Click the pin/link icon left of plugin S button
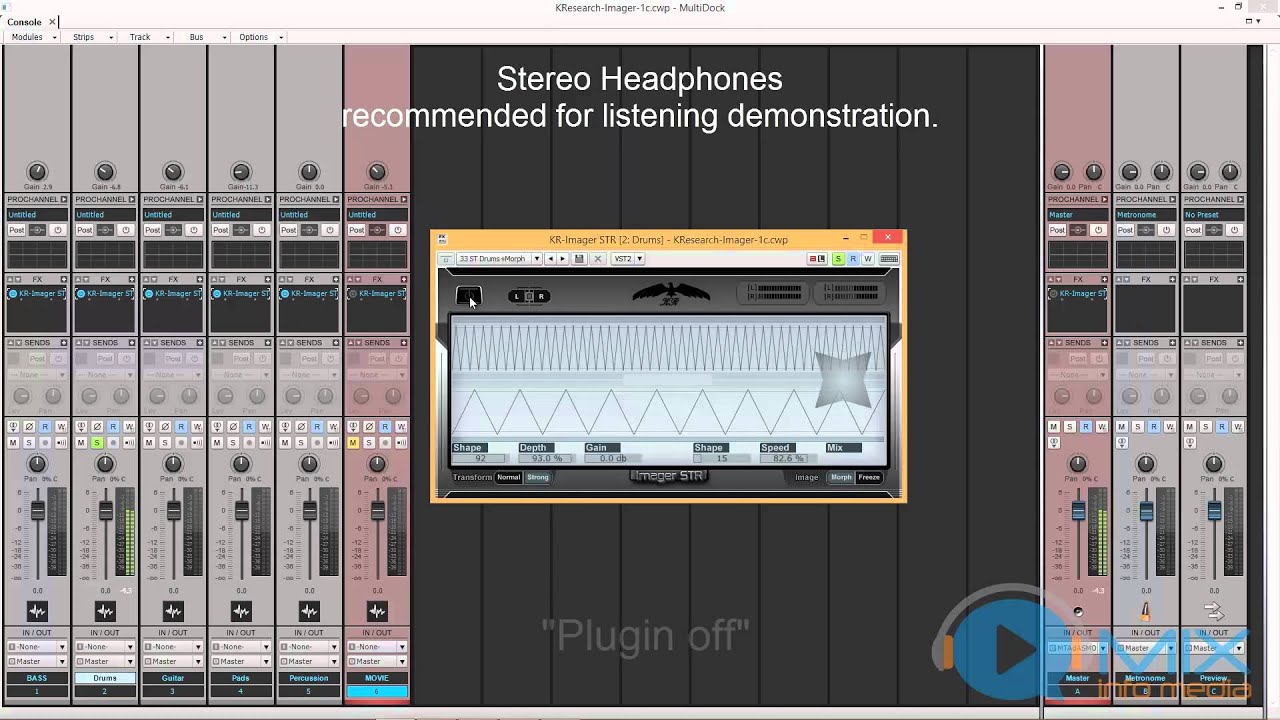This screenshot has height=720, width=1280. (817, 259)
